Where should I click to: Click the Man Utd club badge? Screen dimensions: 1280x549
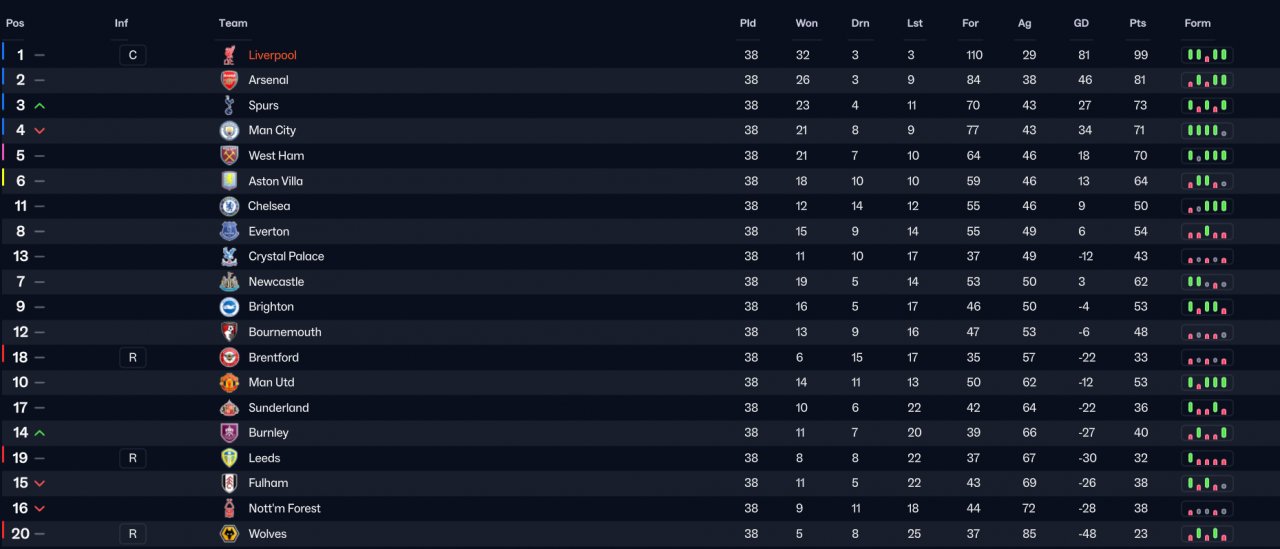229,382
